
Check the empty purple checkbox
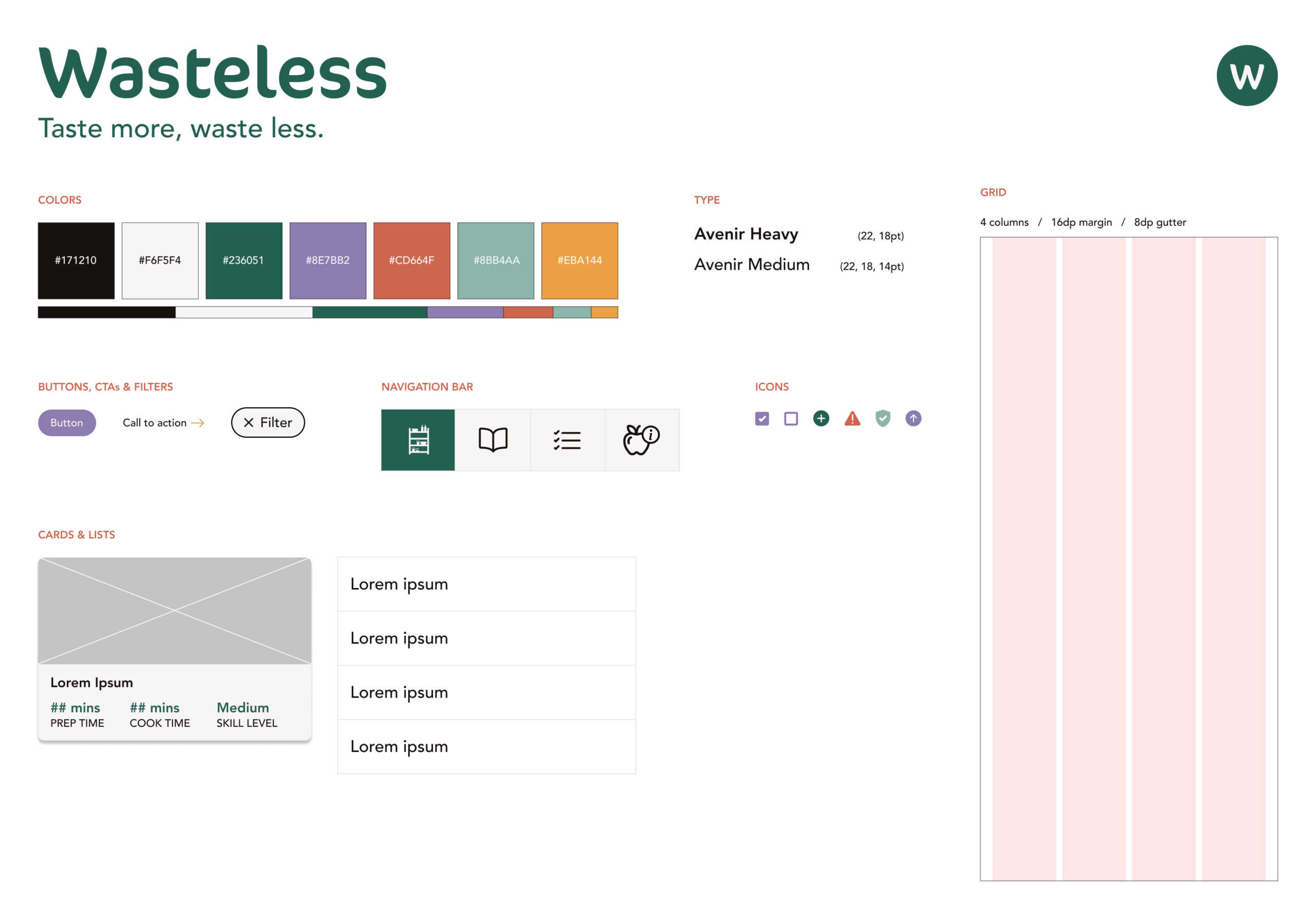point(791,419)
